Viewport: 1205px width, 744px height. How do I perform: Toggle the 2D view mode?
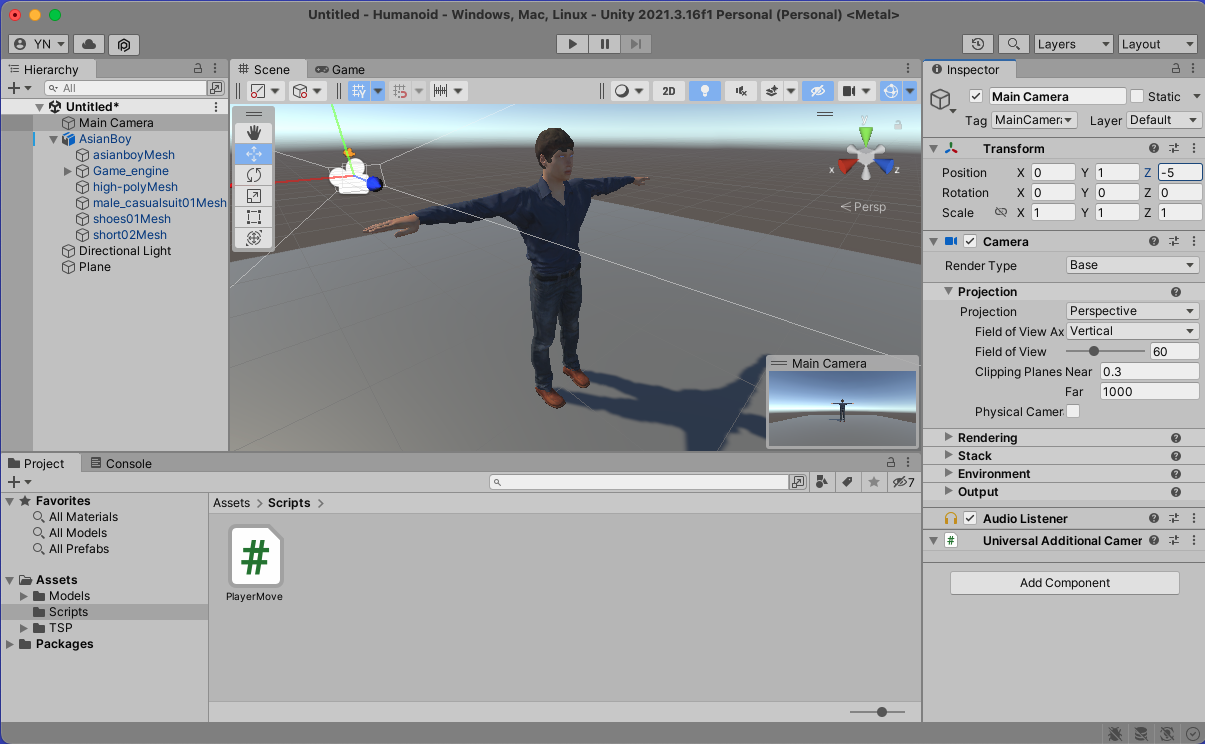coord(668,91)
